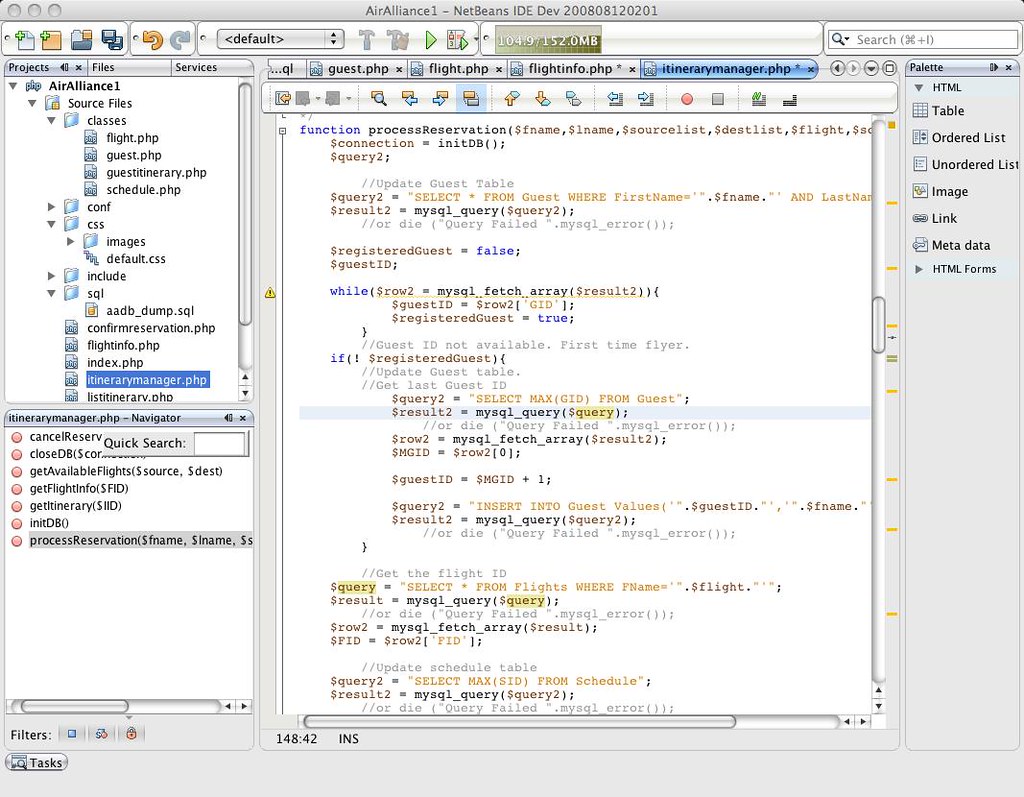This screenshot has width=1024, height=797.
Task: Click the editor Find Selection magnifier icon
Action: pos(378,99)
